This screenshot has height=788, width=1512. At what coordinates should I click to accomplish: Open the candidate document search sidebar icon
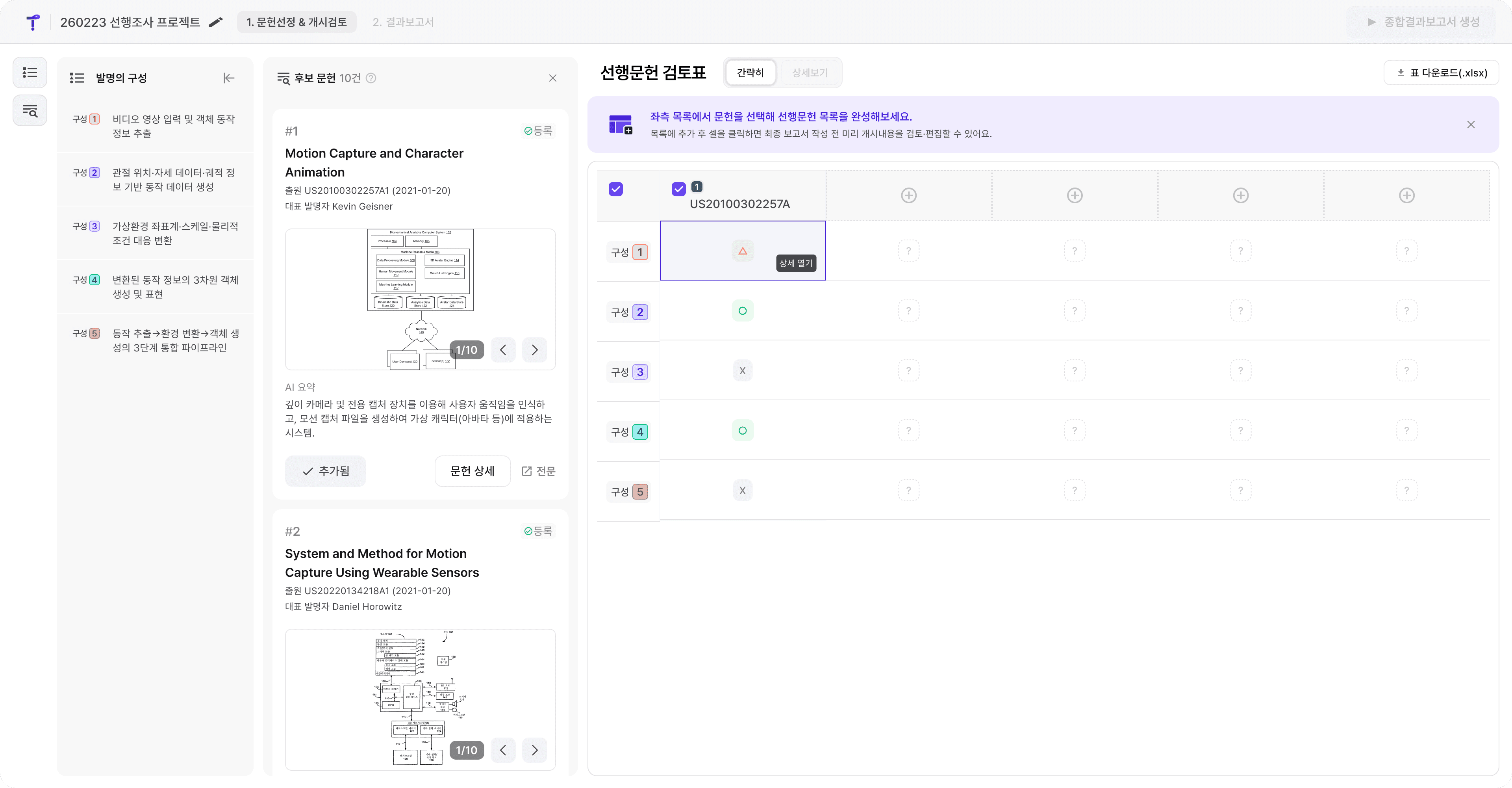tap(30, 110)
